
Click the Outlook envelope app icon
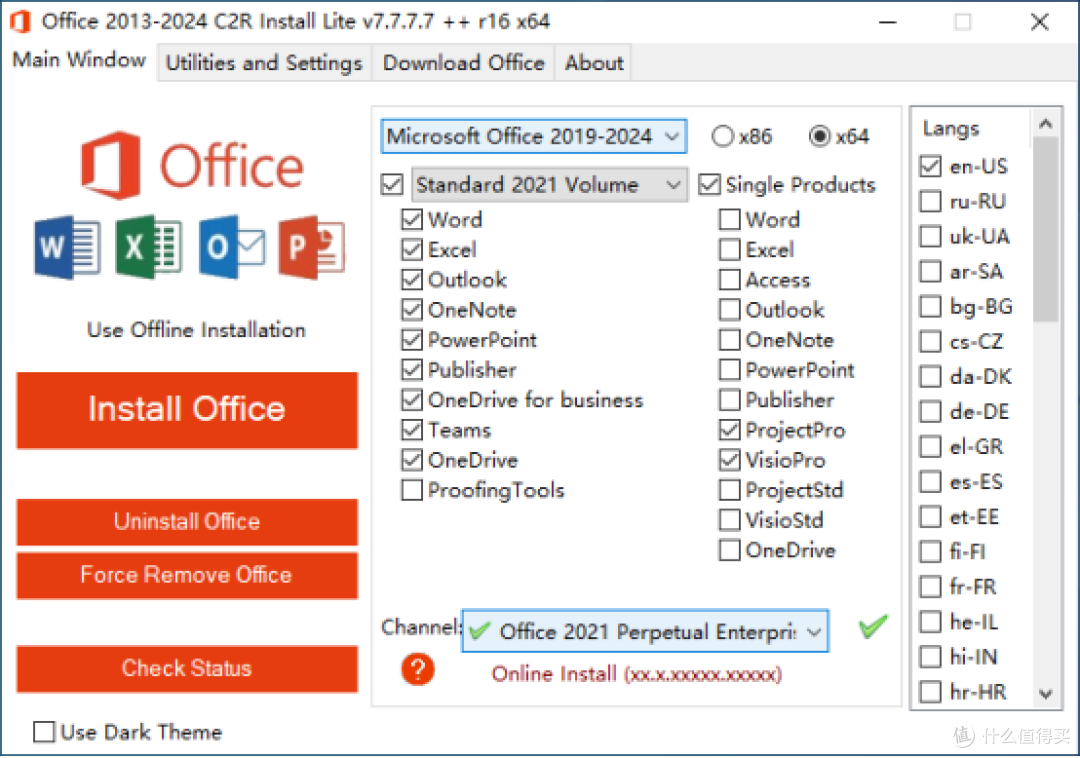[x=231, y=247]
